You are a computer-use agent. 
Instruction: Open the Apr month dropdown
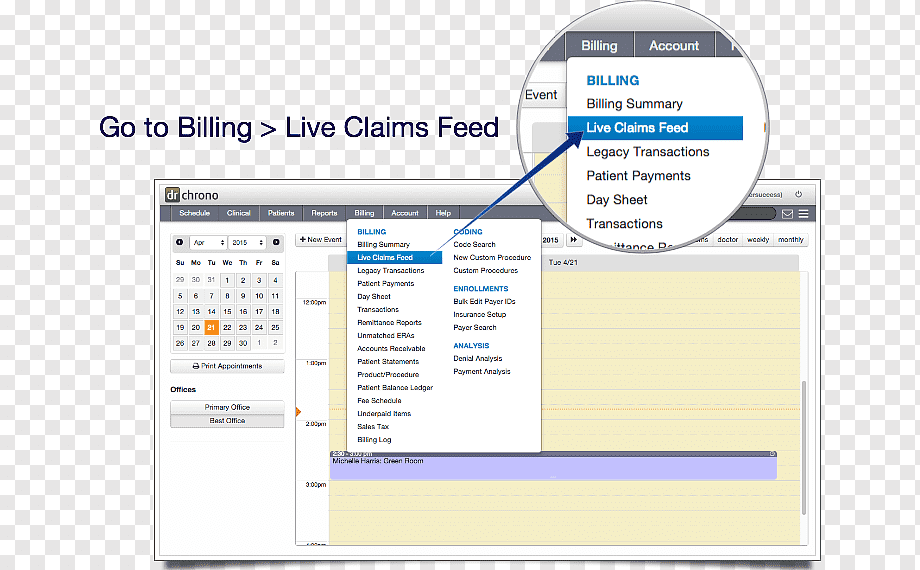point(209,242)
